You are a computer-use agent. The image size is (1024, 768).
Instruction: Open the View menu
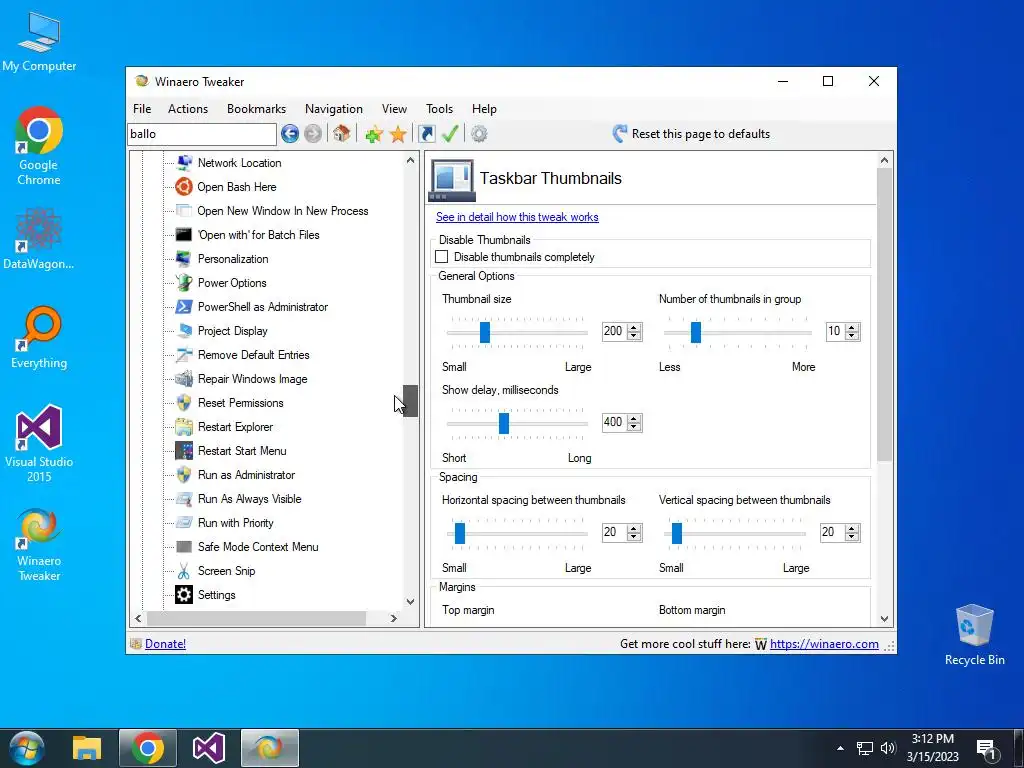pos(394,109)
